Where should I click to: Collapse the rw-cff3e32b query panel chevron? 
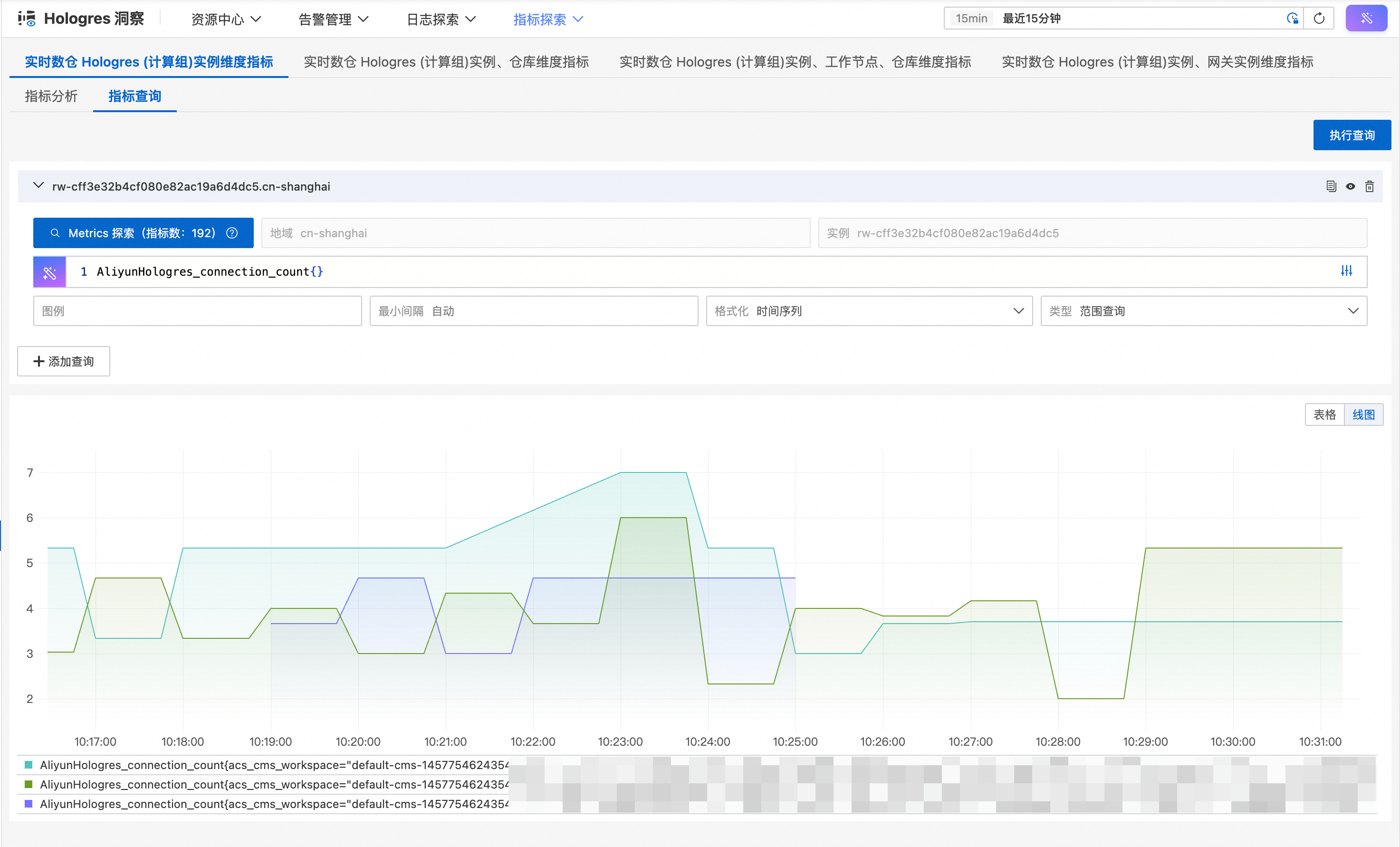click(38, 186)
